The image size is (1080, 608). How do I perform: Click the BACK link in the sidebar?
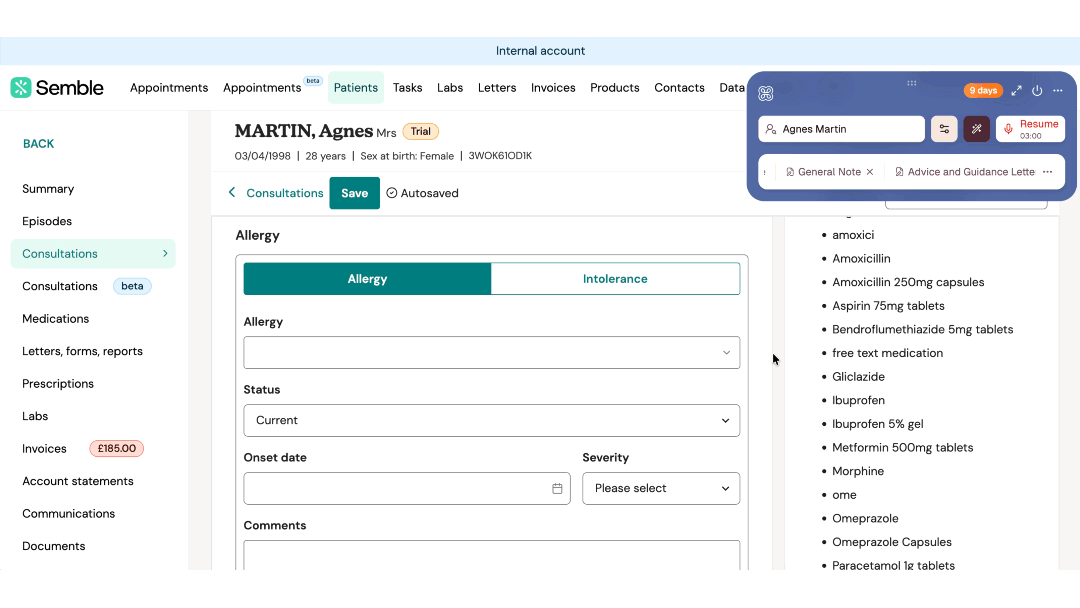[x=39, y=144]
